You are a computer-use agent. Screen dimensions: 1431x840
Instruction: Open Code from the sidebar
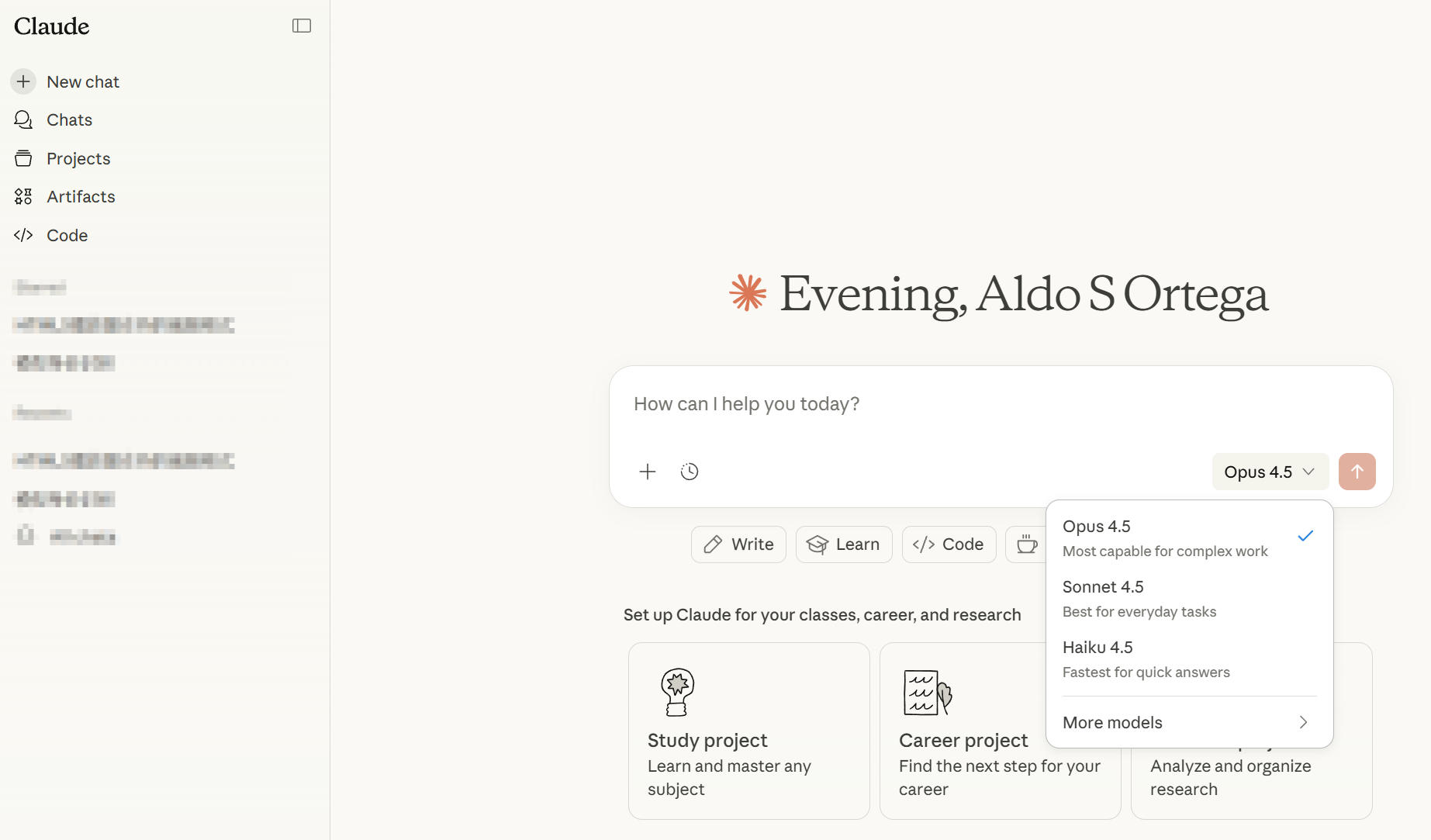67,235
